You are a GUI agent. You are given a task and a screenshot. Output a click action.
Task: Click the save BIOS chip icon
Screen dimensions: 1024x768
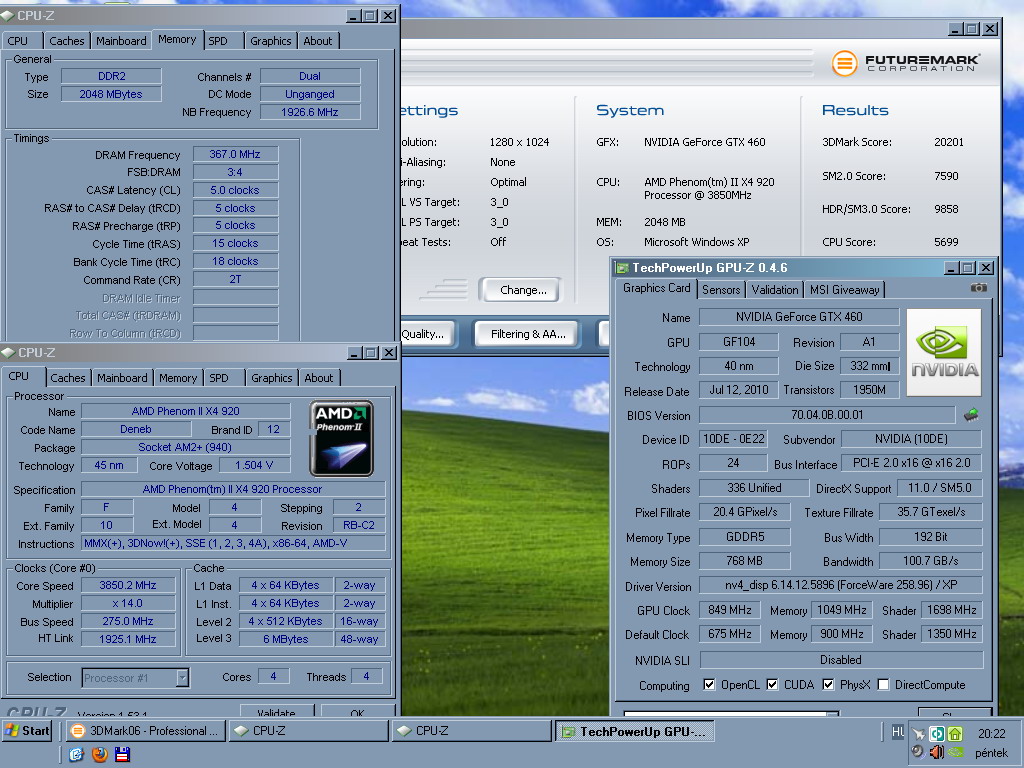970,414
